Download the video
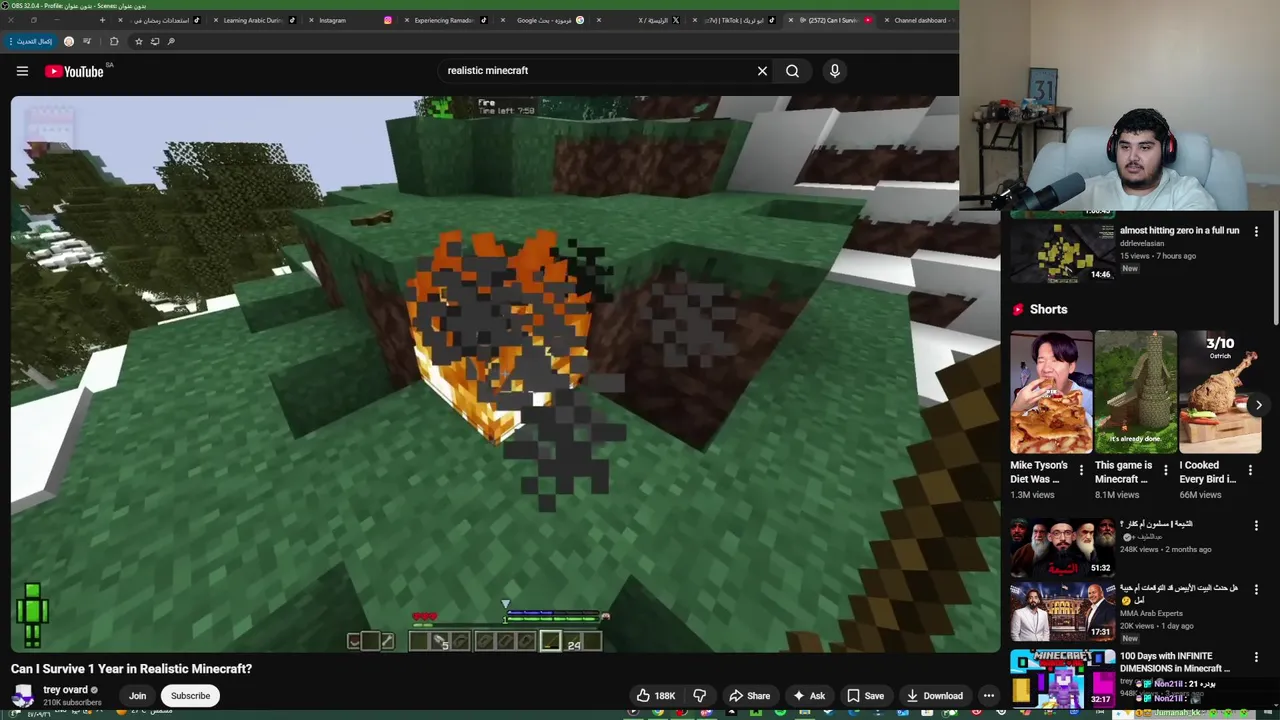The image size is (1280, 720). [934, 696]
